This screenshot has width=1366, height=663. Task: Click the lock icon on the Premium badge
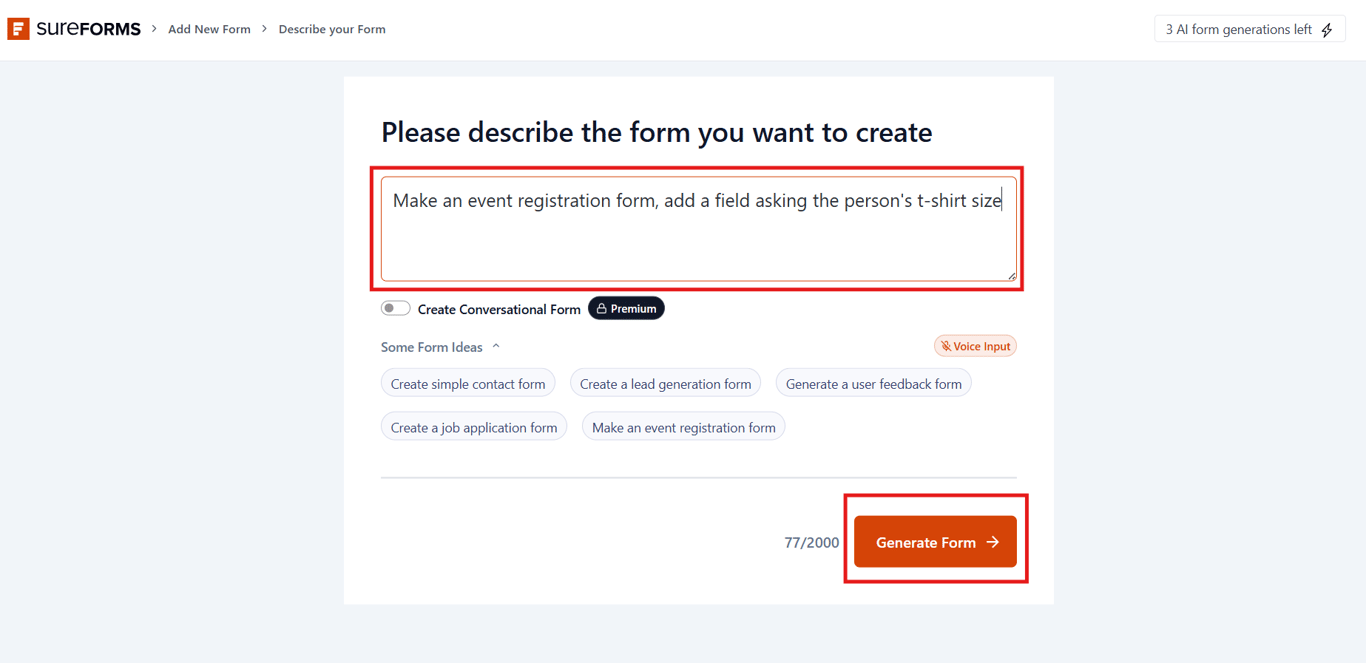tap(600, 308)
